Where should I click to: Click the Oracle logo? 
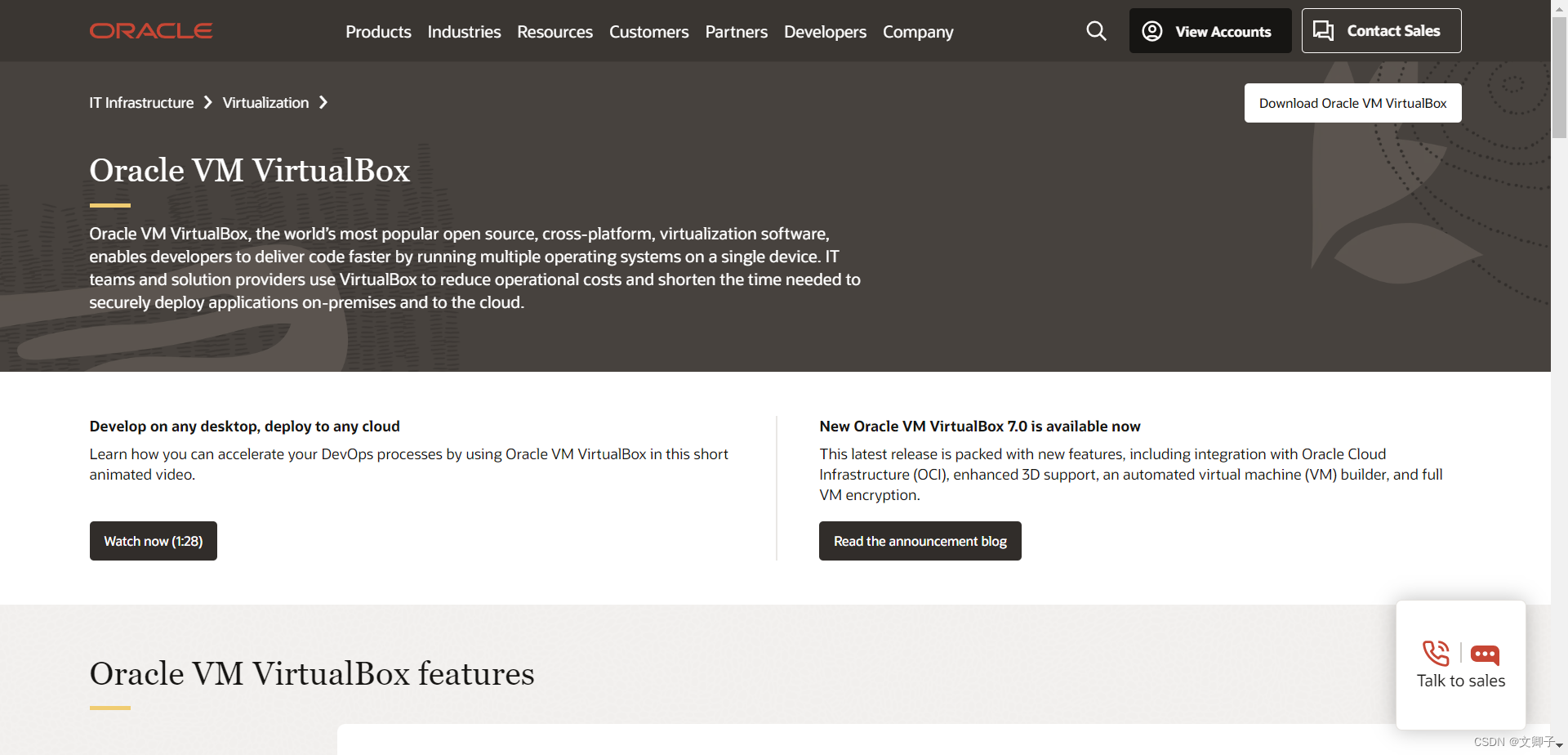151,31
